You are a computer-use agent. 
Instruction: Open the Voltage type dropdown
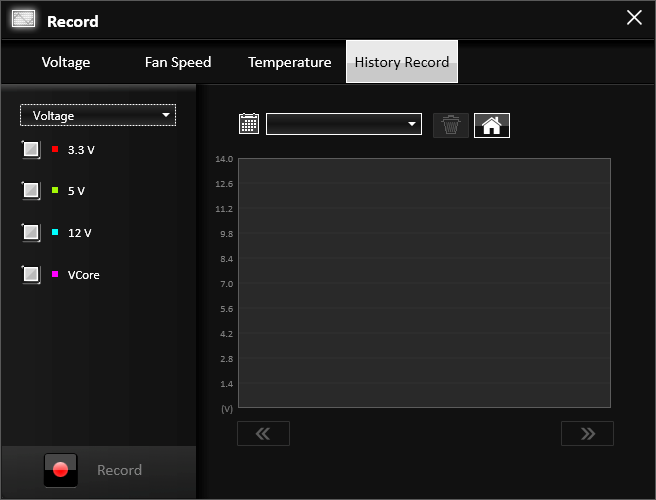click(x=98, y=115)
